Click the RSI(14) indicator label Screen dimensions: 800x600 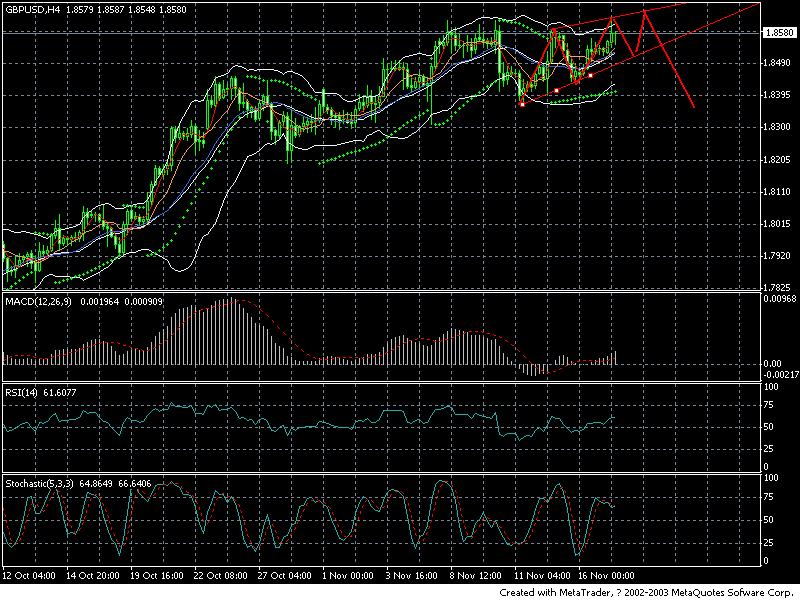tap(22, 392)
